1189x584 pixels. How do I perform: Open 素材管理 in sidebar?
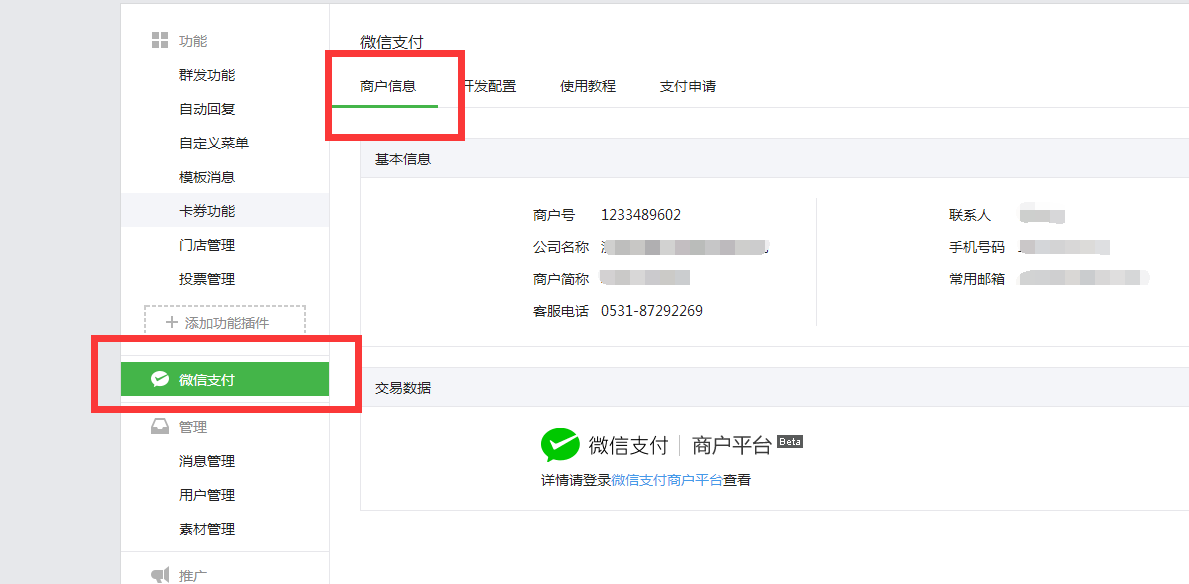(207, 529)
